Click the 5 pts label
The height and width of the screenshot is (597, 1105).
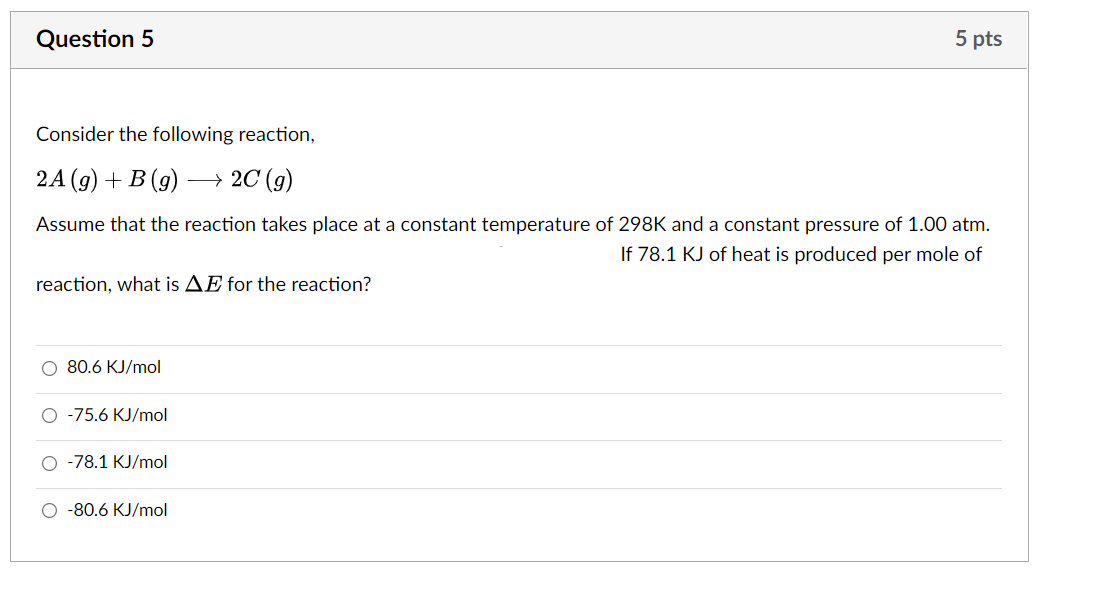(x=978, y=39)
